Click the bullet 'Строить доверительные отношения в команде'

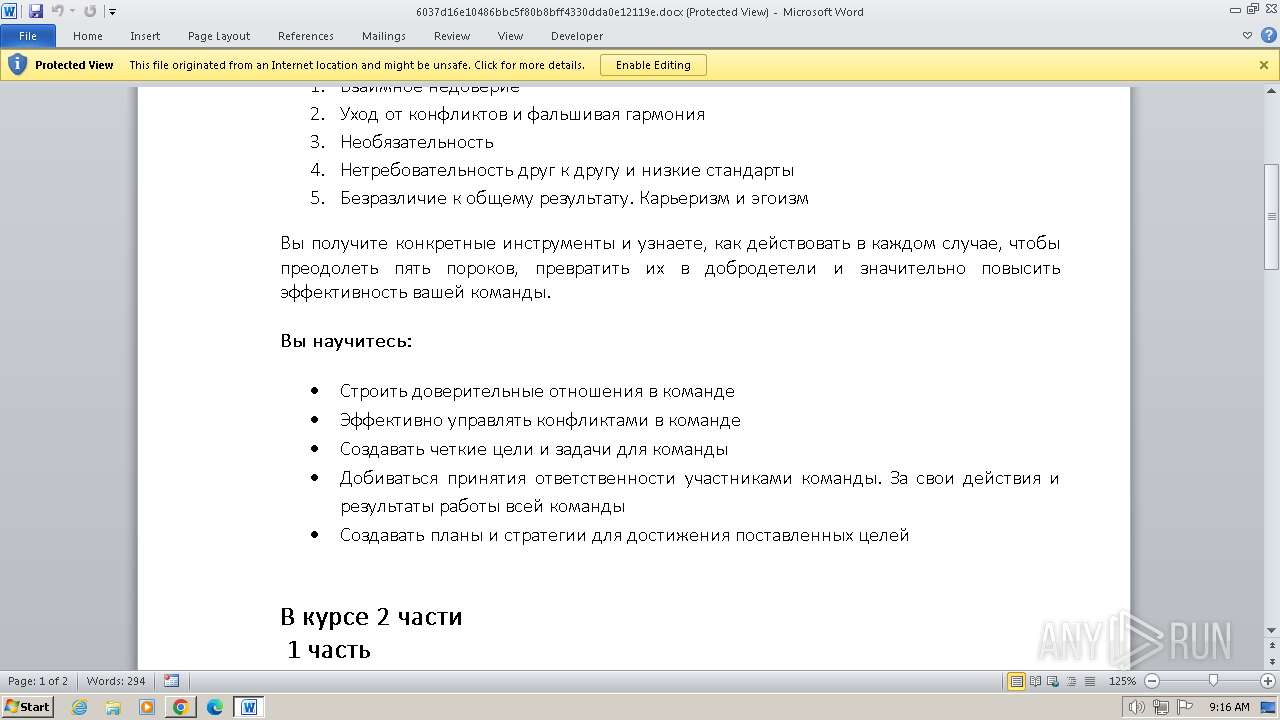537,391
